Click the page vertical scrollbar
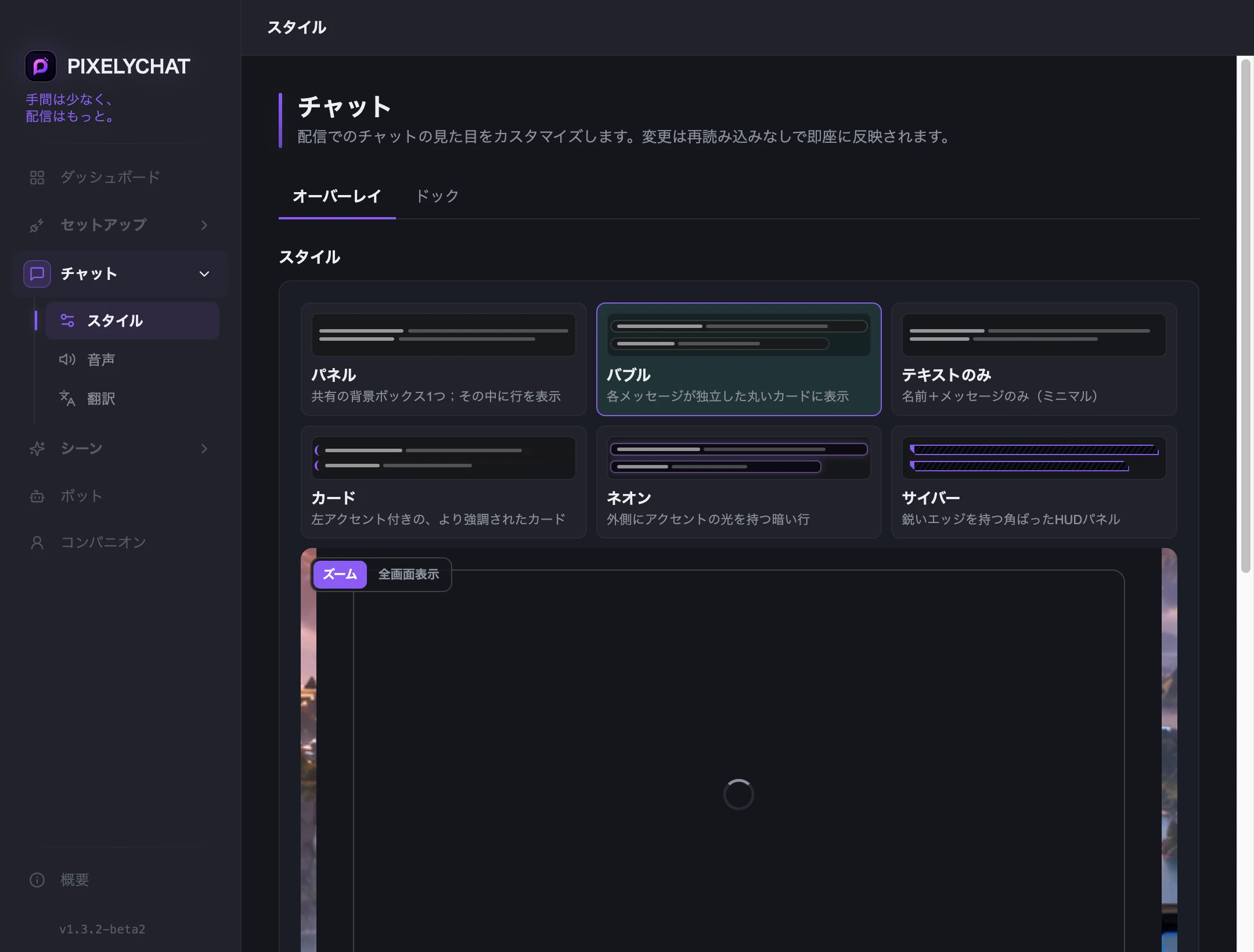The height and width of the screenshot is (952, 1254). click(x=1245, y=316)
